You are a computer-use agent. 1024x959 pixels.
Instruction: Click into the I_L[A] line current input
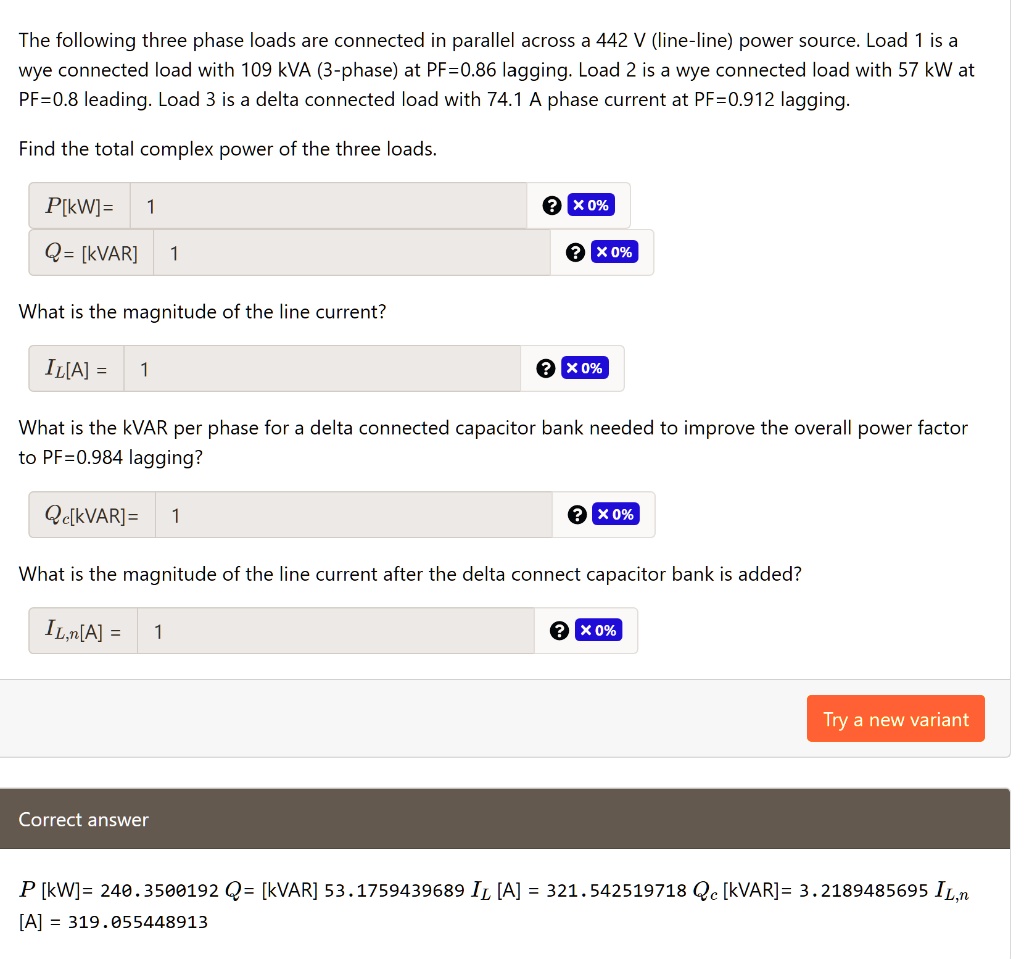point(322,369)
